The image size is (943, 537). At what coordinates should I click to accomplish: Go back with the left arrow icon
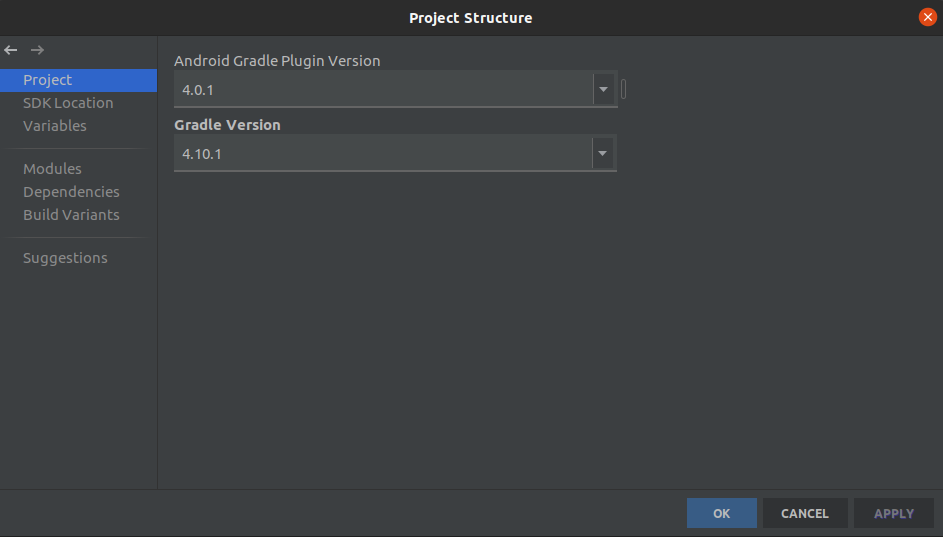coord(11,50)
